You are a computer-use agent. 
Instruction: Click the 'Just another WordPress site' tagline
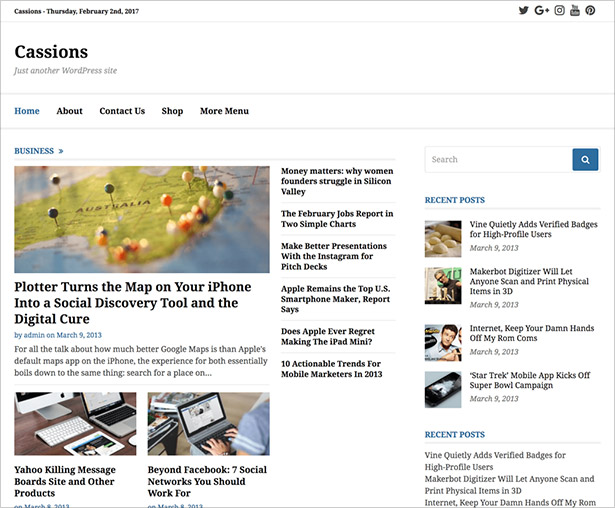(x=66, y=71)
